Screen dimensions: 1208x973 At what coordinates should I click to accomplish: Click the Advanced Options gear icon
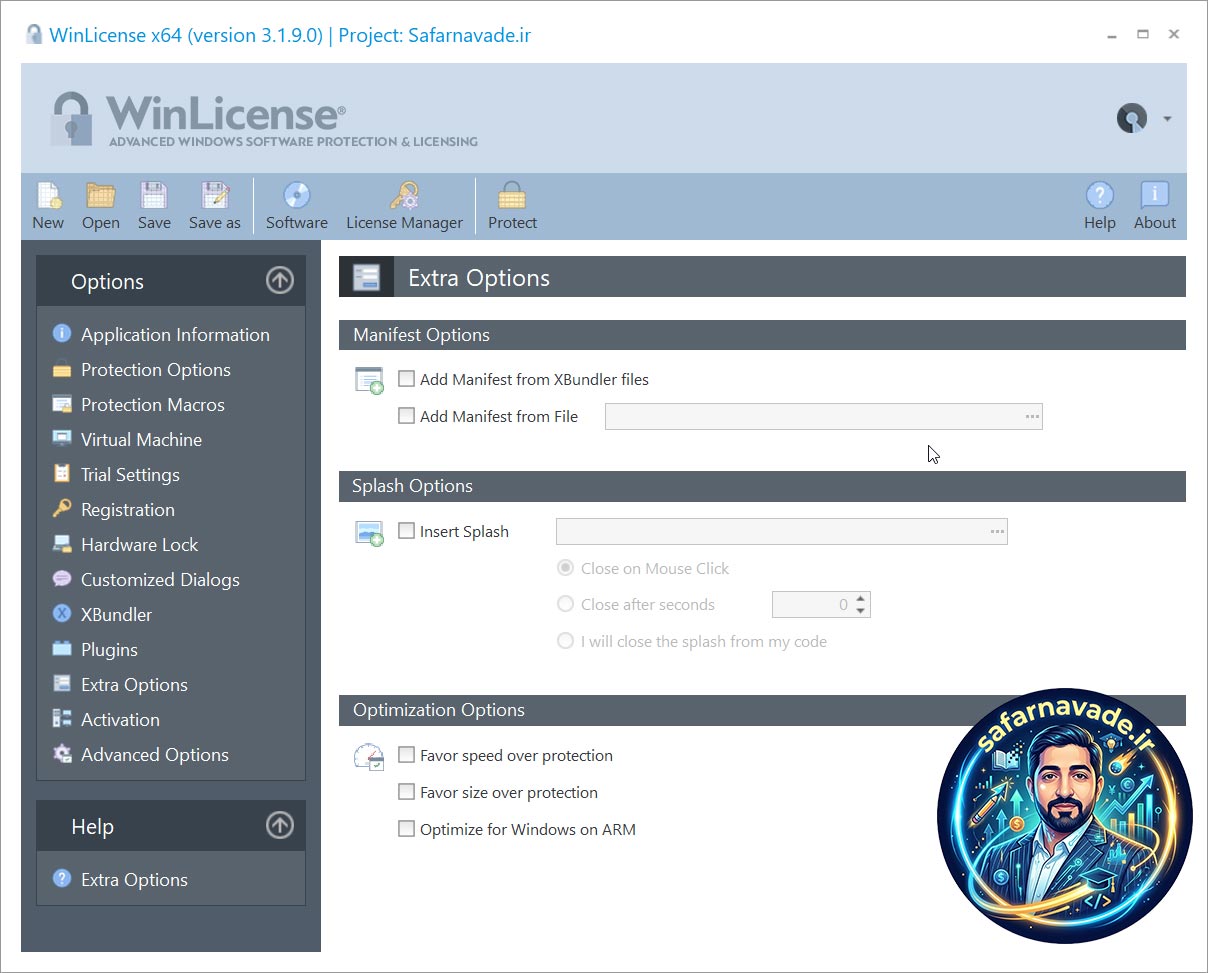pyautogui.click(x=62, y=754)
